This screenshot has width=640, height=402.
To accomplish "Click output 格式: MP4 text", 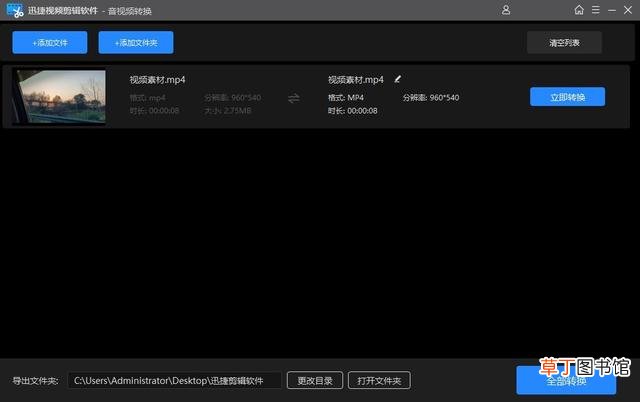I will 346,98.
